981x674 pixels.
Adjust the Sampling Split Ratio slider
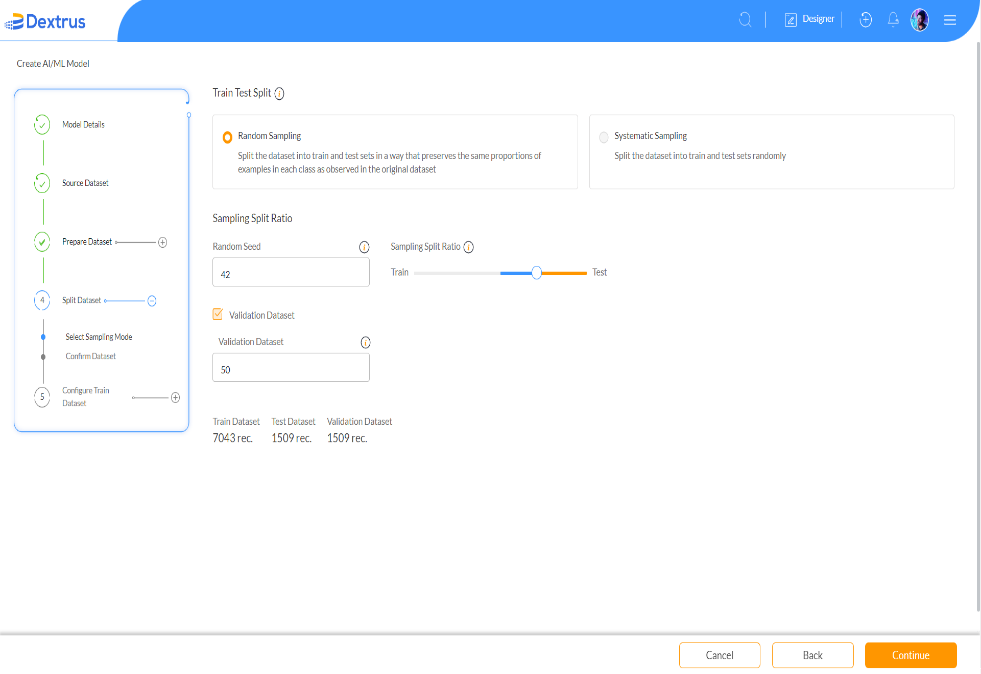pos(536,271)
